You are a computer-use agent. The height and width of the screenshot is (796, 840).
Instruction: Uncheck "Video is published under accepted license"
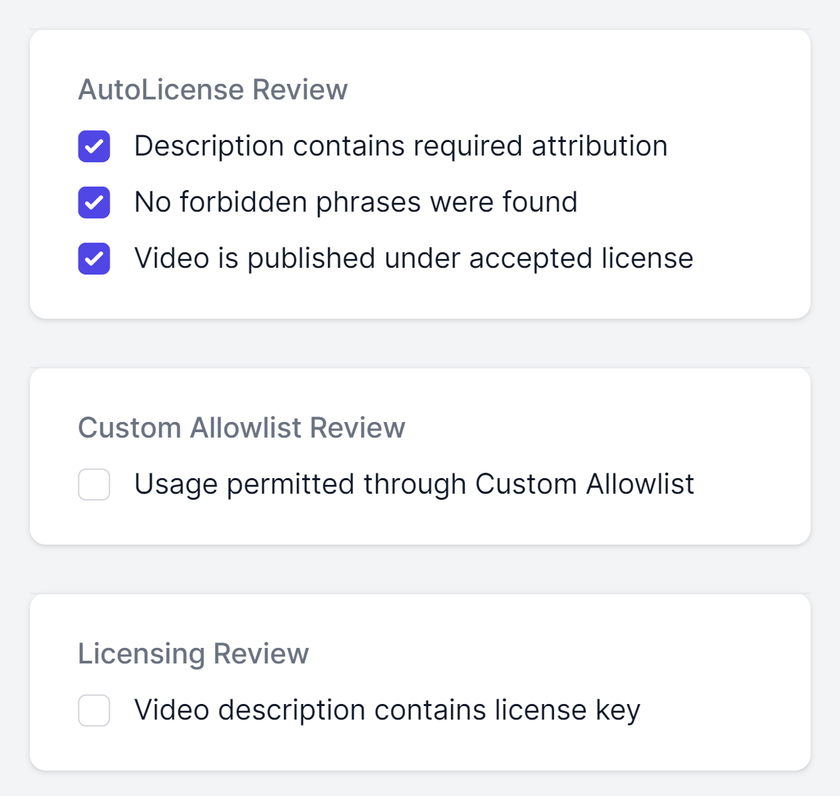[x=93, y=258]
